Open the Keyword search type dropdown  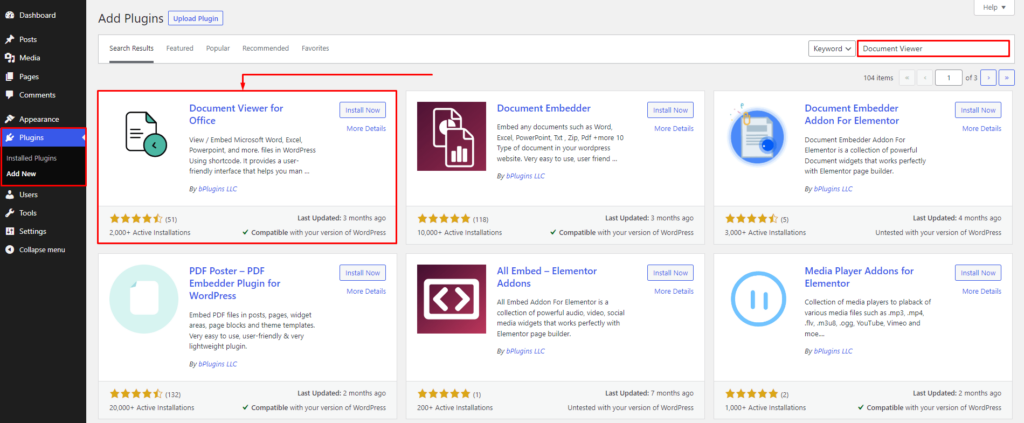[x=831, y=49]
